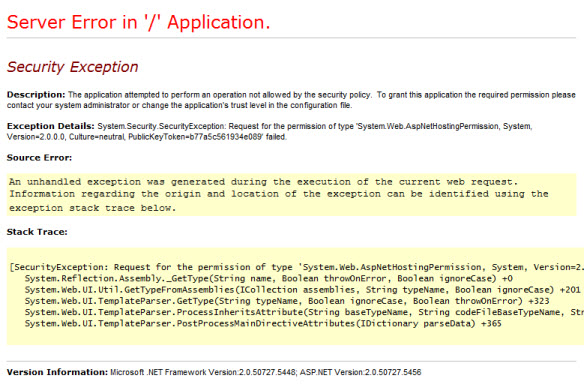Screen dimensions: 584x390
Task: Click 'Microsoft .NET Framework Version:2.0.50727.5448' text
Action: tap(203, 372)
